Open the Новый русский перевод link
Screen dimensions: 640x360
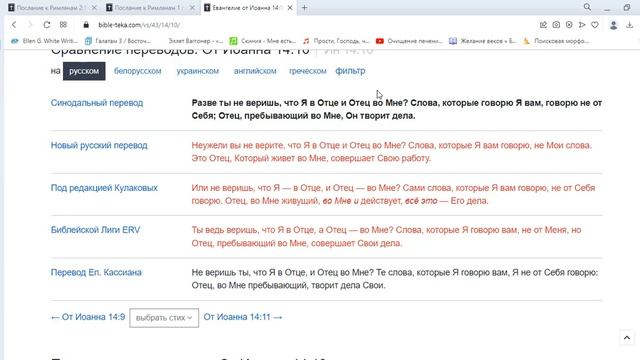[x=99, y=145]
